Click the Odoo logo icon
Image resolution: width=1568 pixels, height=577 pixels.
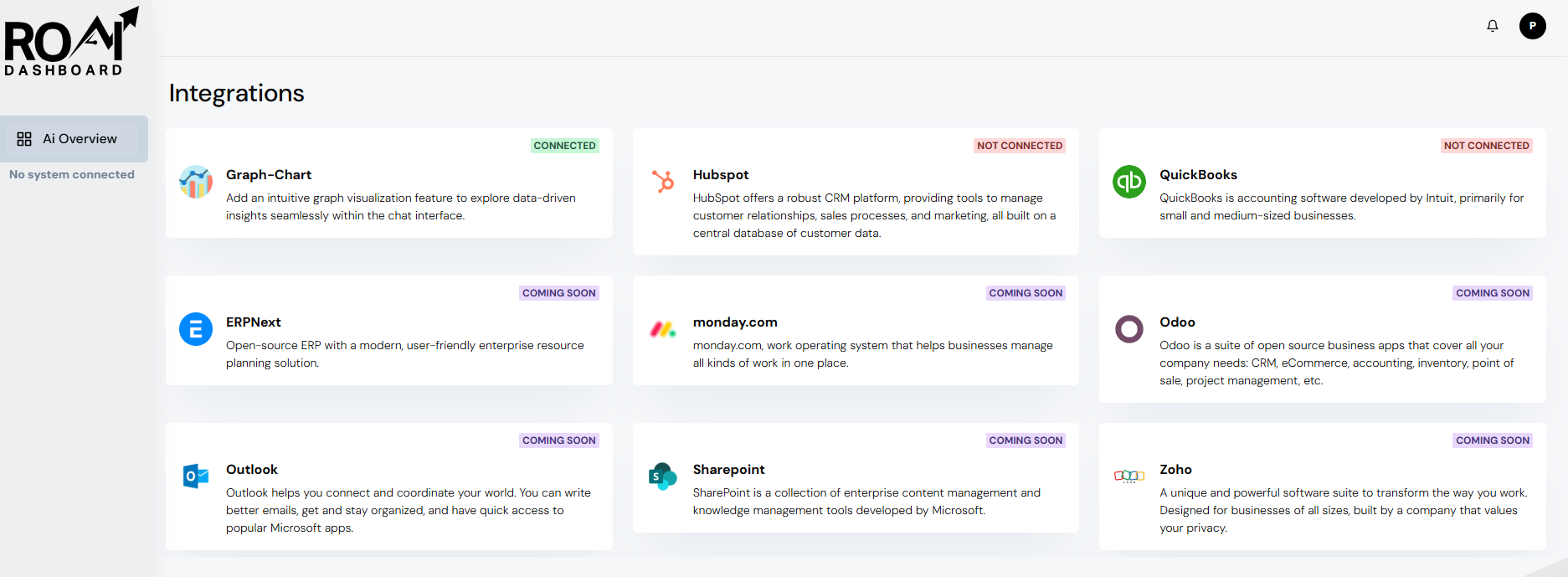1128,329
